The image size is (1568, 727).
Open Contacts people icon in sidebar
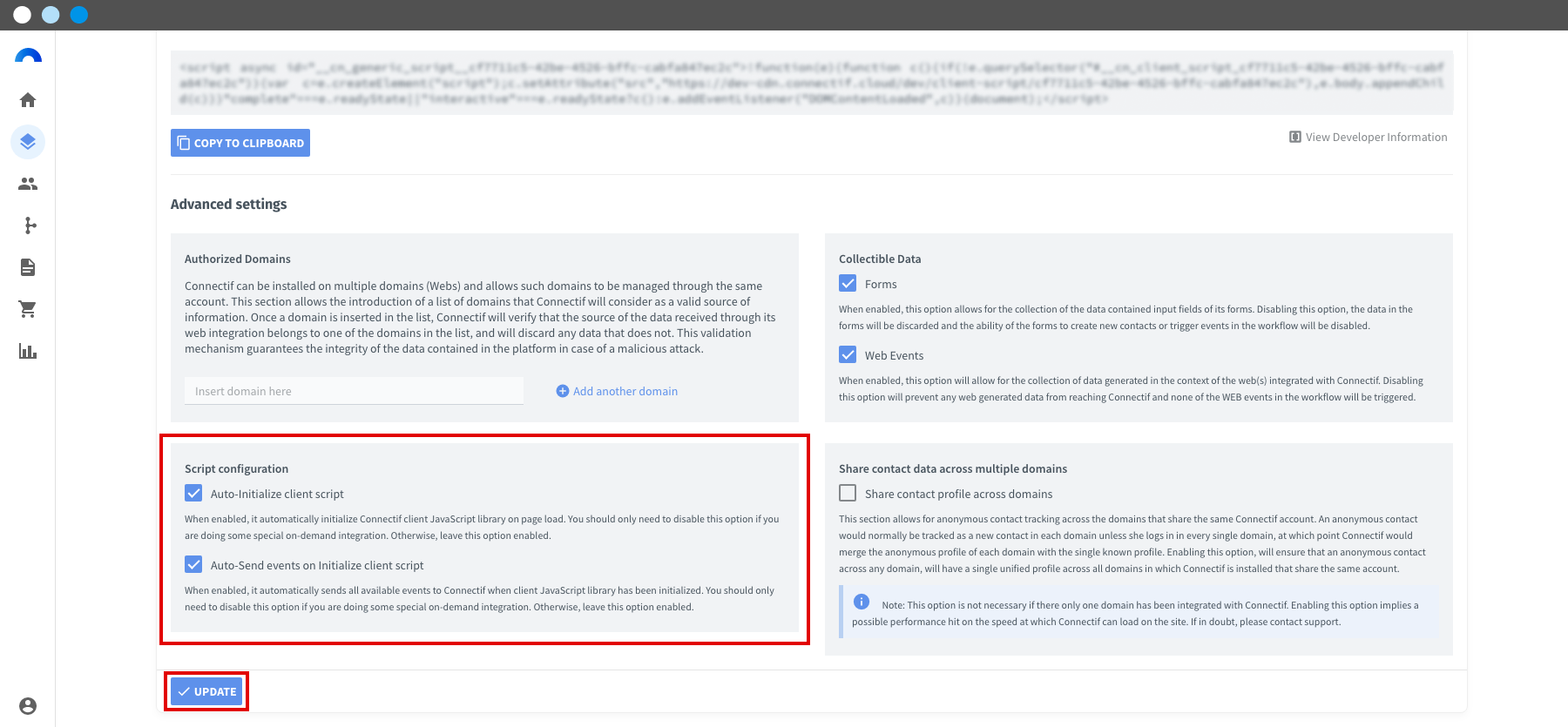(x=28, y=184)
